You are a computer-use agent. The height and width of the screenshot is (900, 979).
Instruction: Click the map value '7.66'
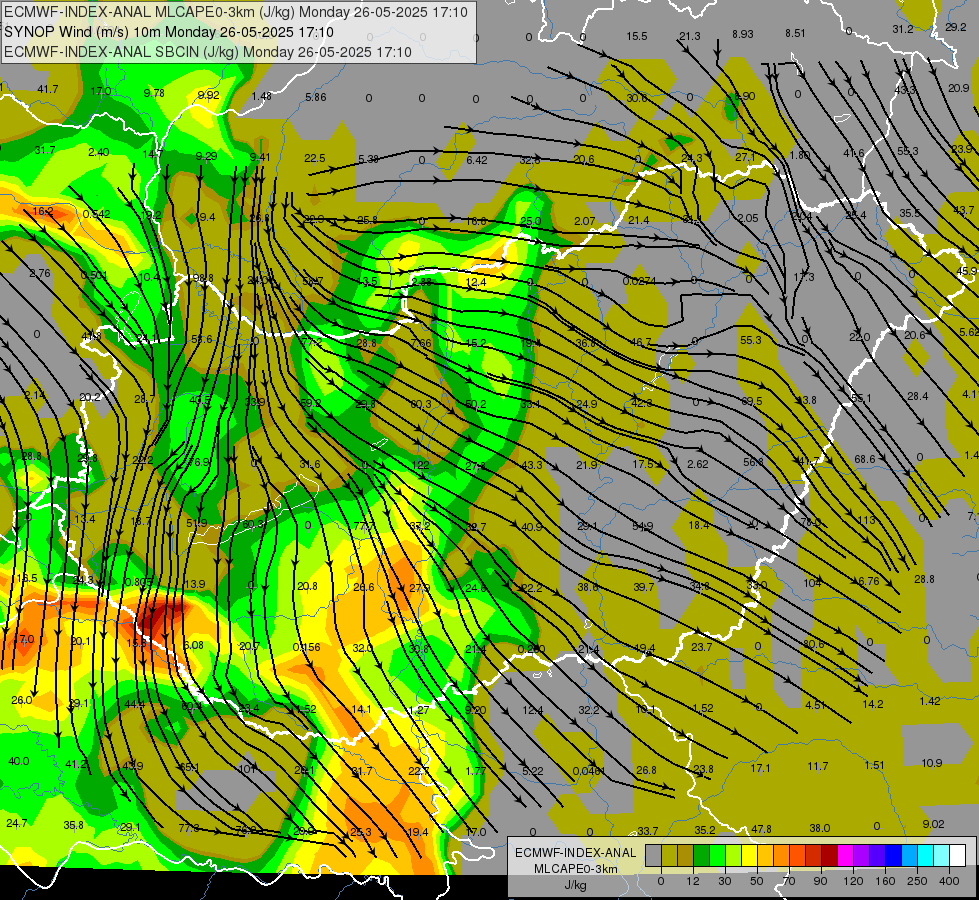point(421,344)
